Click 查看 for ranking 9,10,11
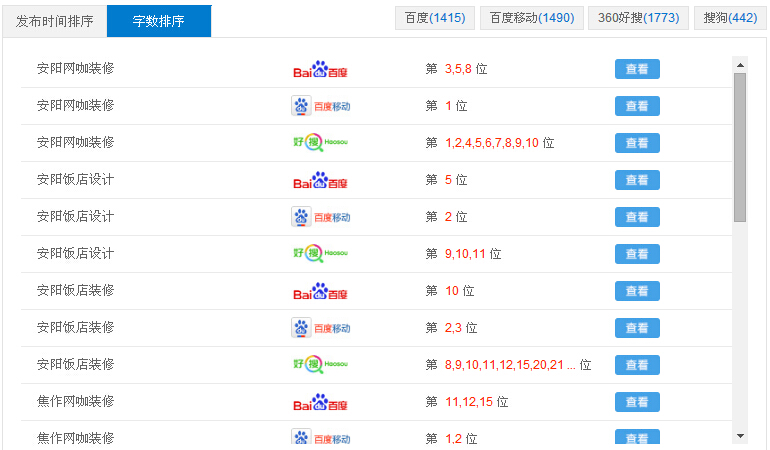Screen dimensions: 770x450 [x=637, y=254]
